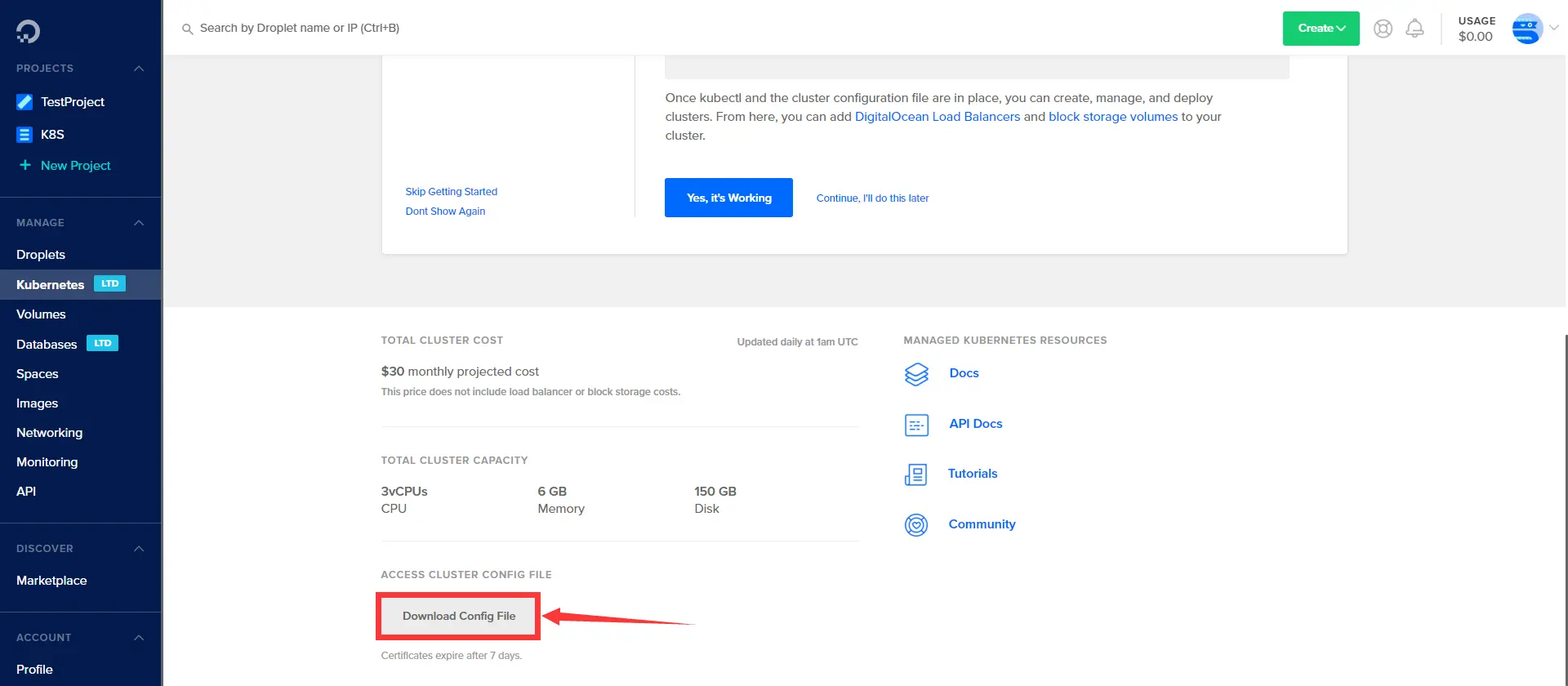
Task: Click Dont Show Again link
Action: coord(445,212)
